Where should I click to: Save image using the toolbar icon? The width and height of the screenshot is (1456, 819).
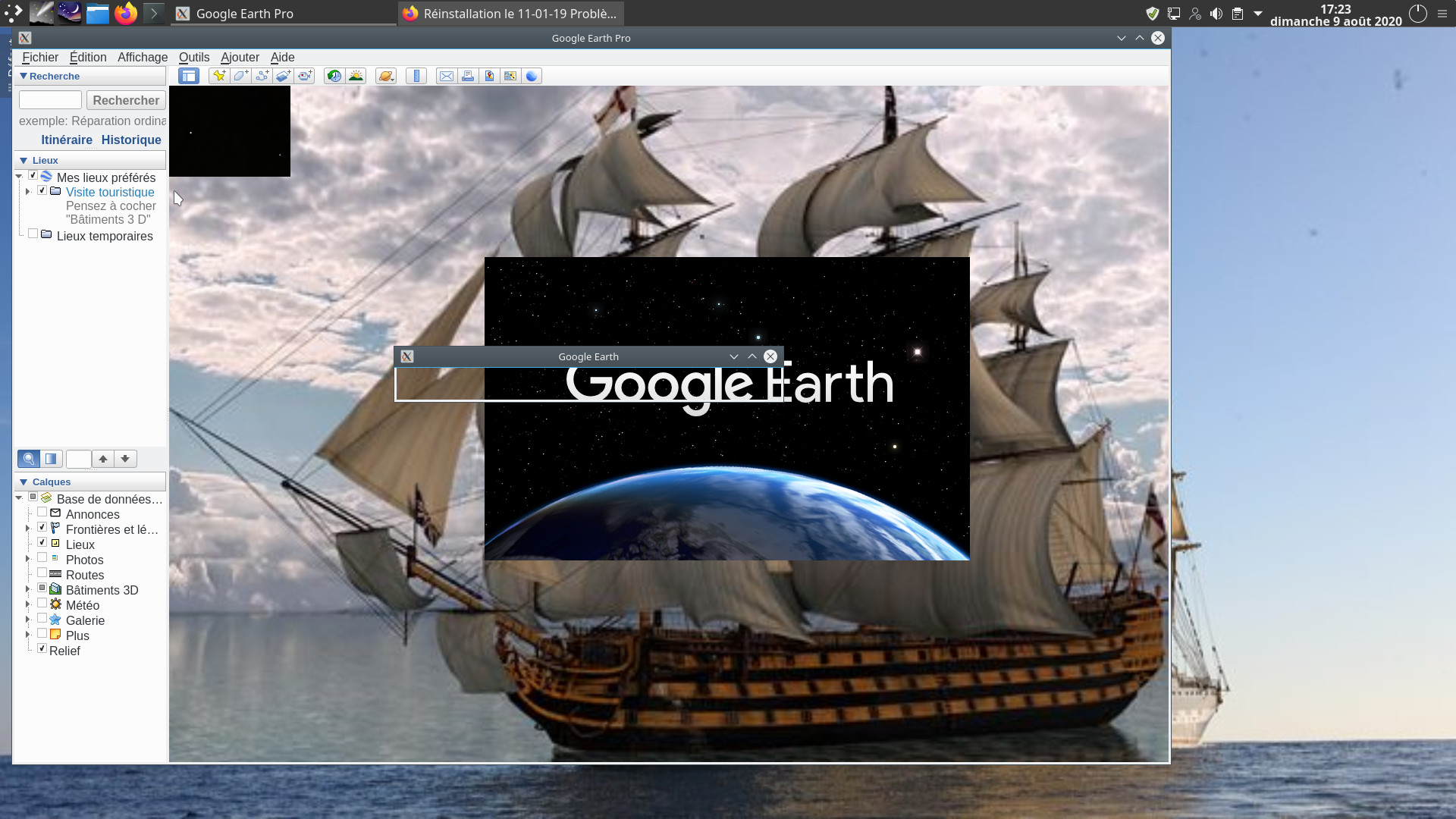click(x=489, y=76)
